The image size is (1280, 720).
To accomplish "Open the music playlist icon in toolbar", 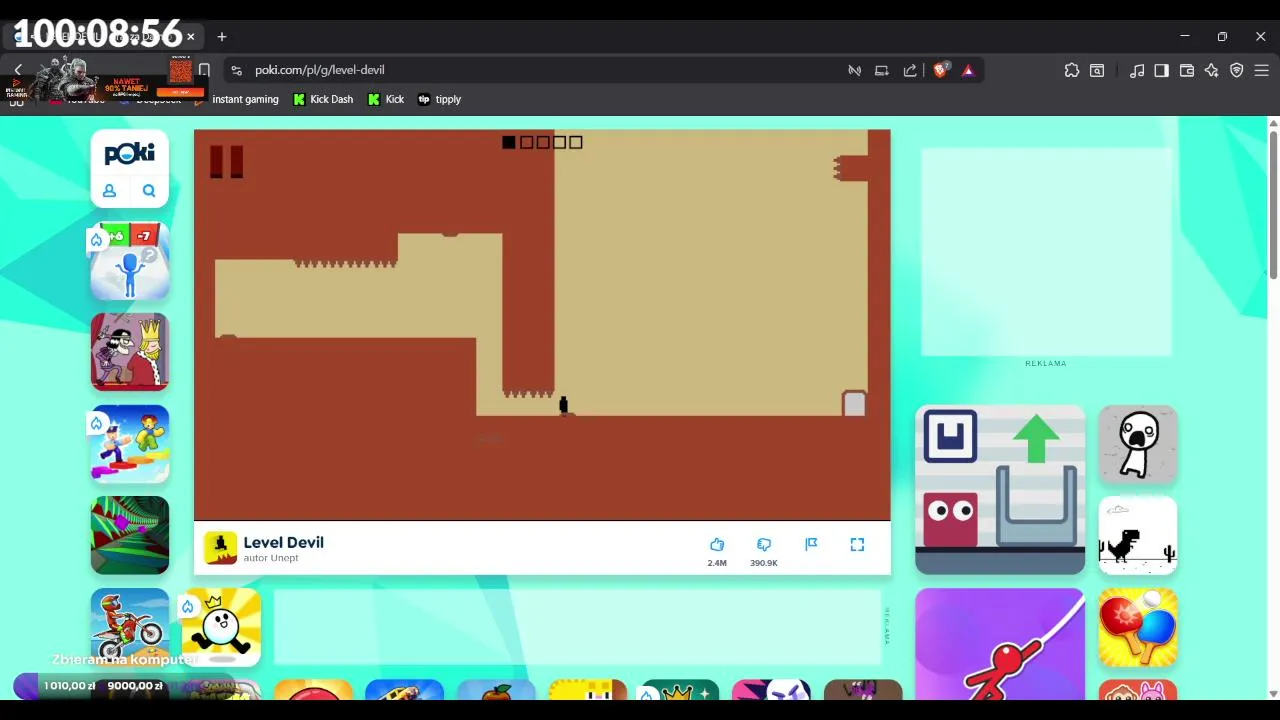I will coord(1137,70).
